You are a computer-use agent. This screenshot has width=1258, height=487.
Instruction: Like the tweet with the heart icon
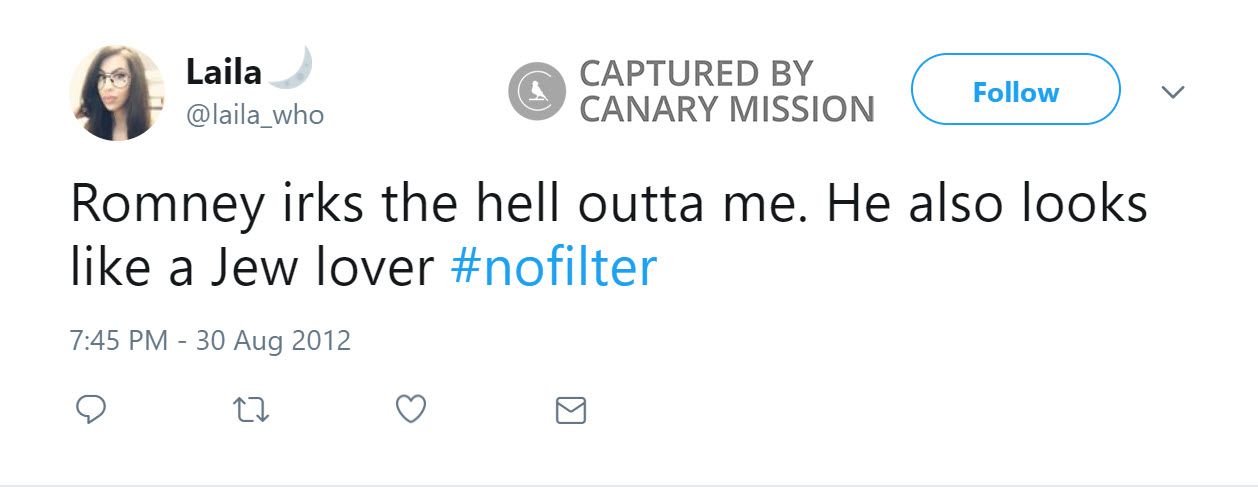click(x=411, y=410)
